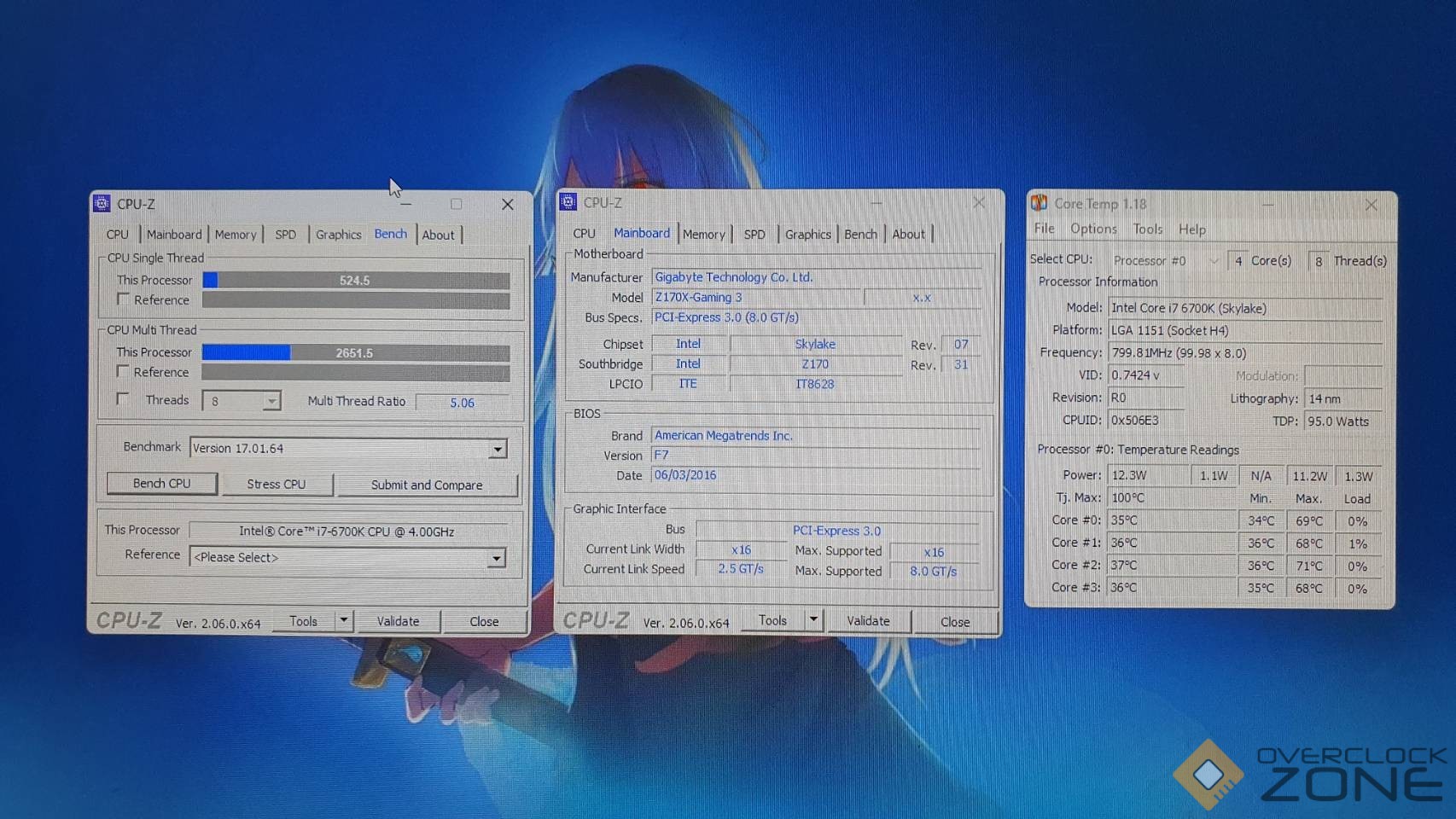Viewport: 1456px width, 819px height.
Task: Enable the Reference checkbox under CPU Multi Thread
Action: point(124,372)
